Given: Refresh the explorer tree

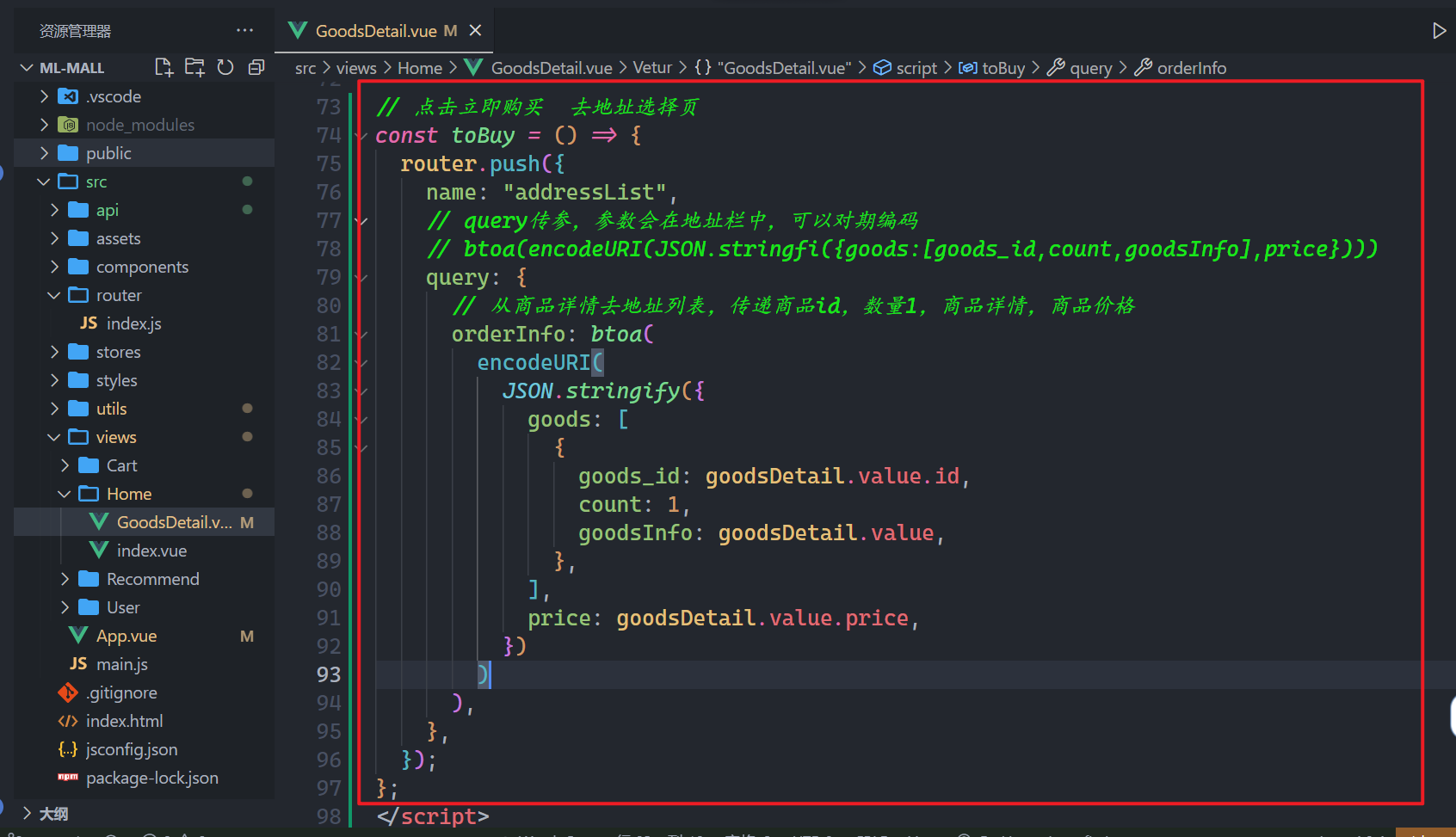Looking at the screenshot, I should [x=225, y=67].
